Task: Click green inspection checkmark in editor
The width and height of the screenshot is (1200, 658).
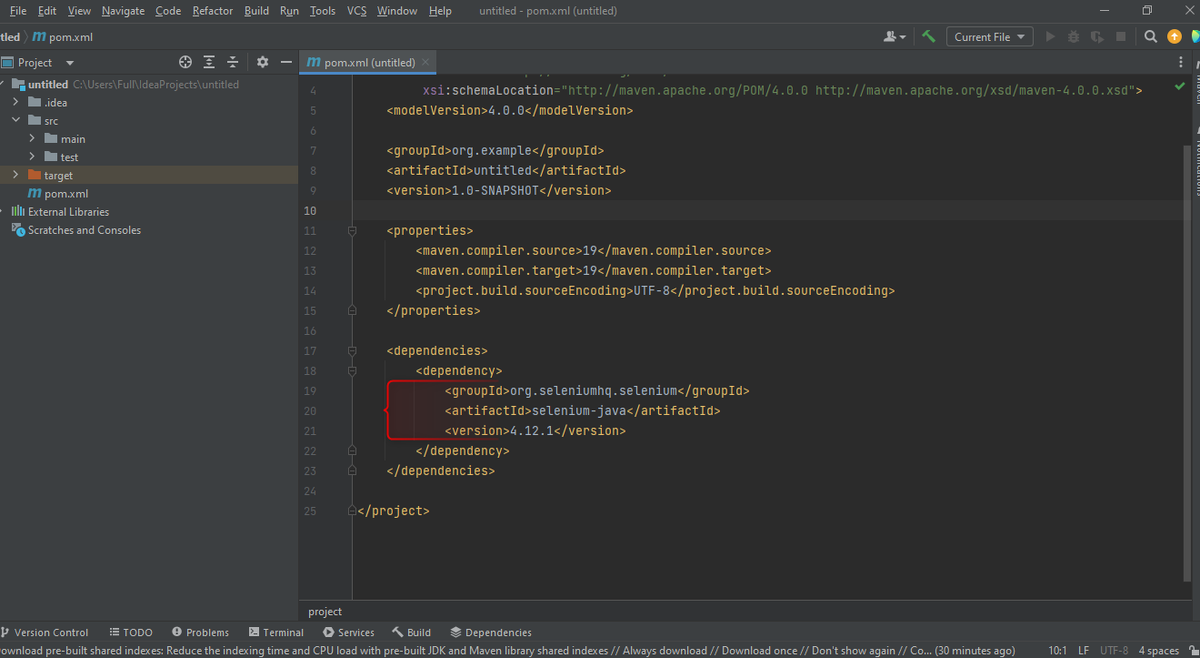Action: (1180, 87)
